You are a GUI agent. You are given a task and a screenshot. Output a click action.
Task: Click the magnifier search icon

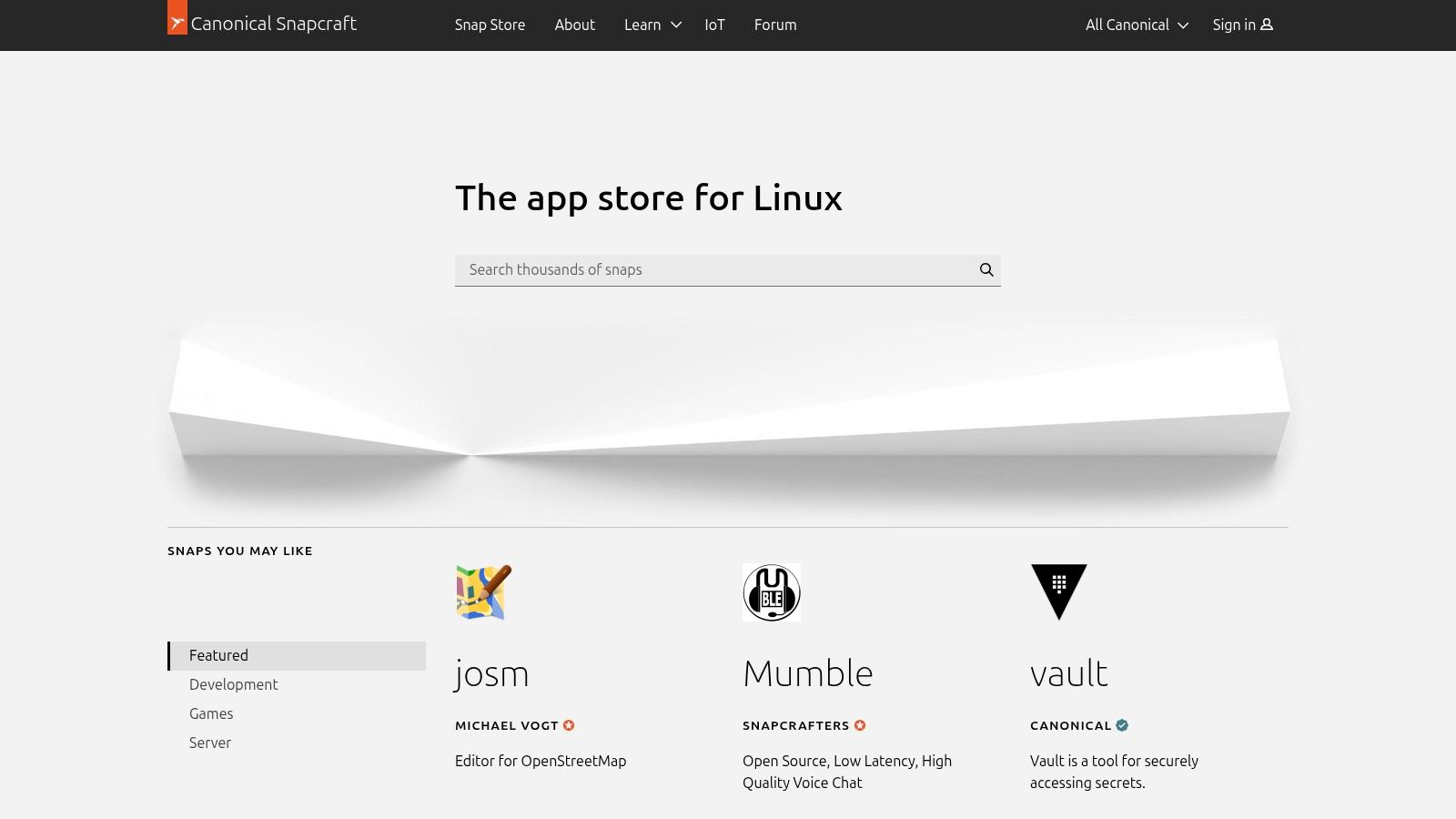pyautogui.click(x=986, y=269)
